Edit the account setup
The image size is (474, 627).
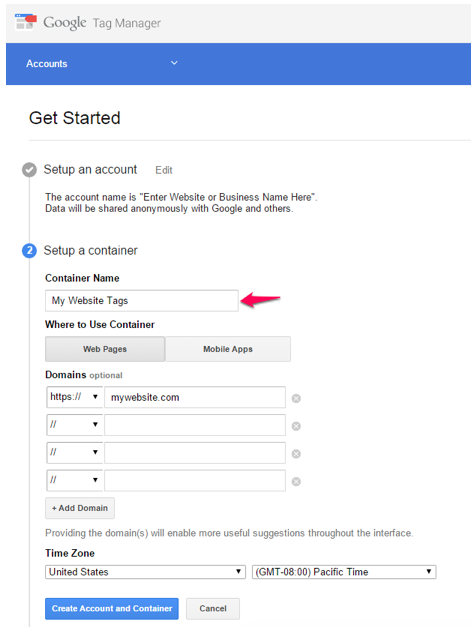point(164,170)
